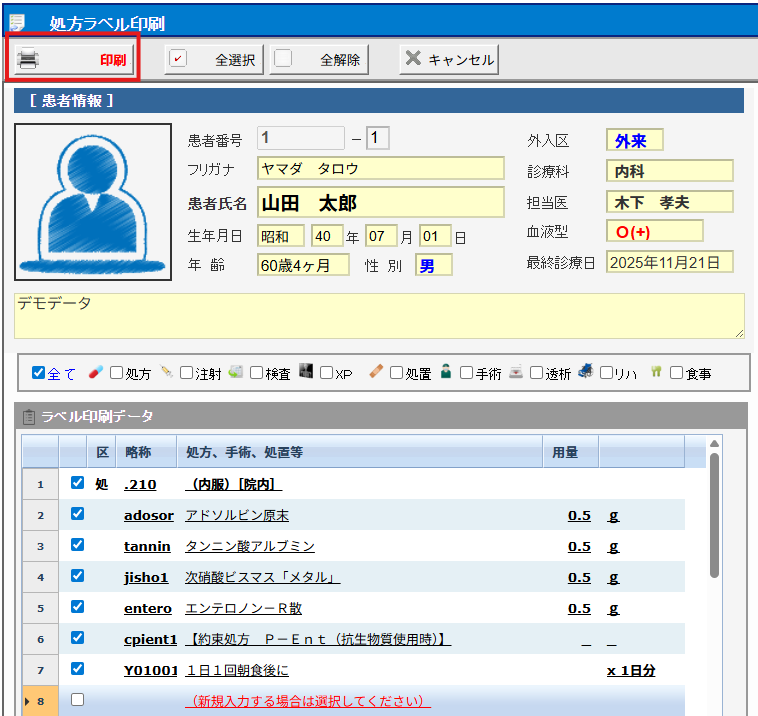Click the syringe icon beside 注射

(166, 372)
